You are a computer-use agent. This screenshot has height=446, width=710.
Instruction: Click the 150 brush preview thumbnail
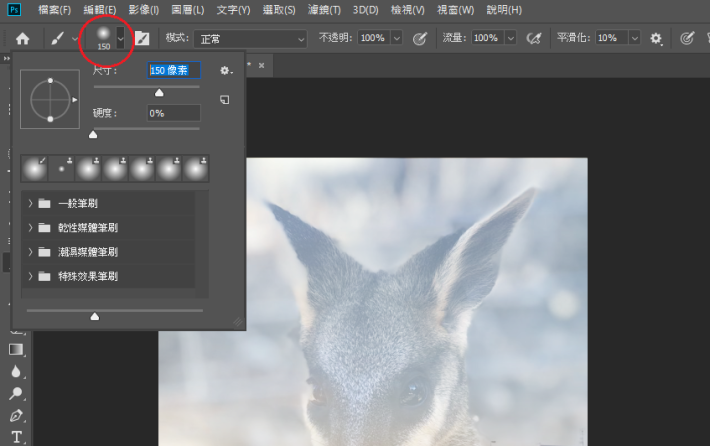(x=104, y=38)
